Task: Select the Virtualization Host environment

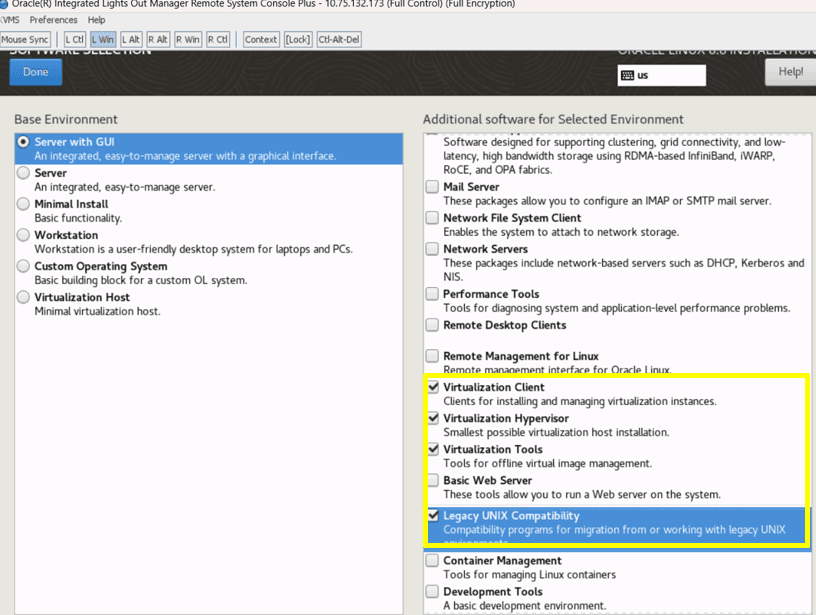Action: pos(23,297)
